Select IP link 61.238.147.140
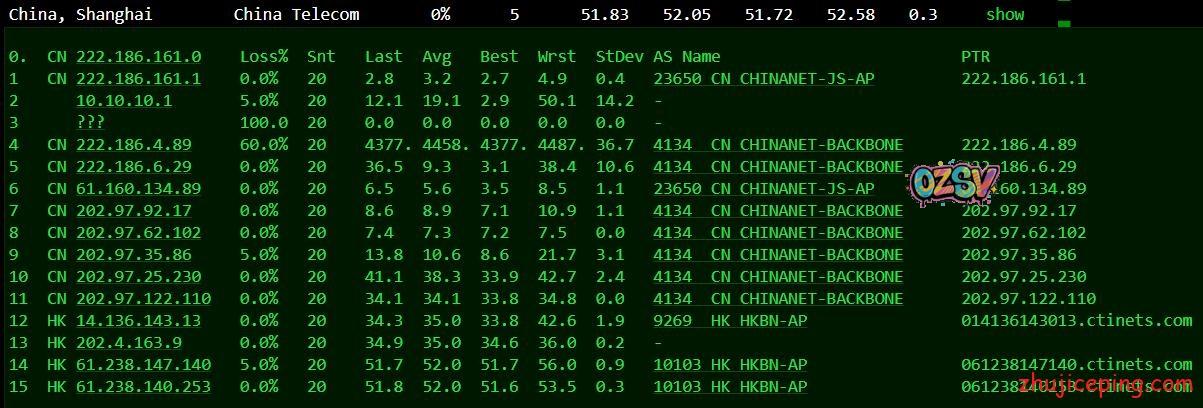The image size is (1203, 408). 143,365
